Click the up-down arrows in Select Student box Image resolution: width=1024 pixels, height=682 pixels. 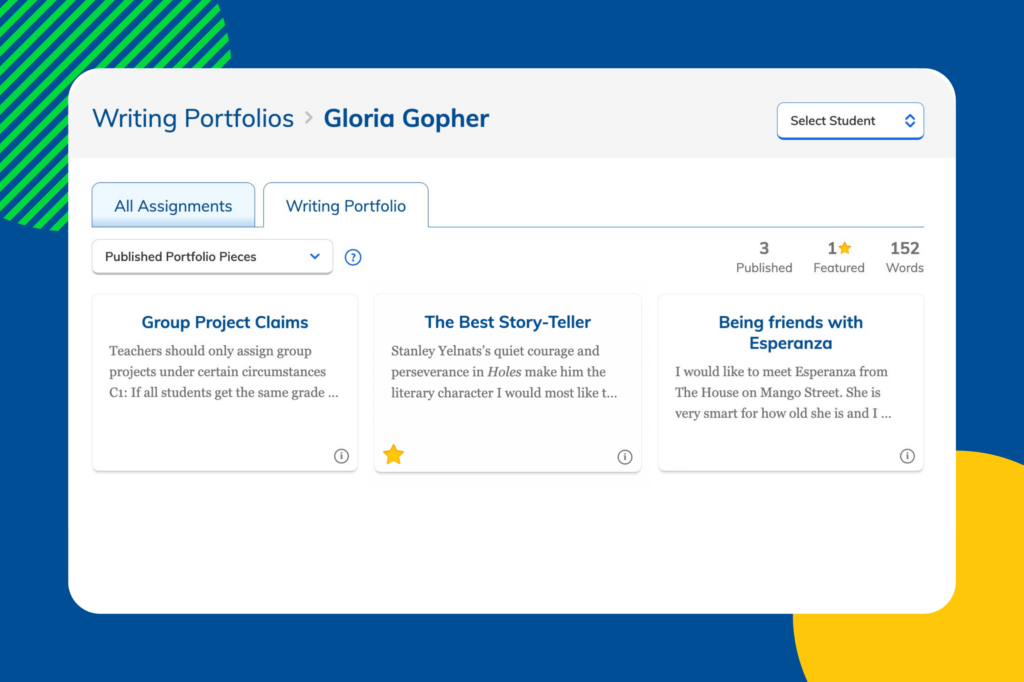point(910,120)
